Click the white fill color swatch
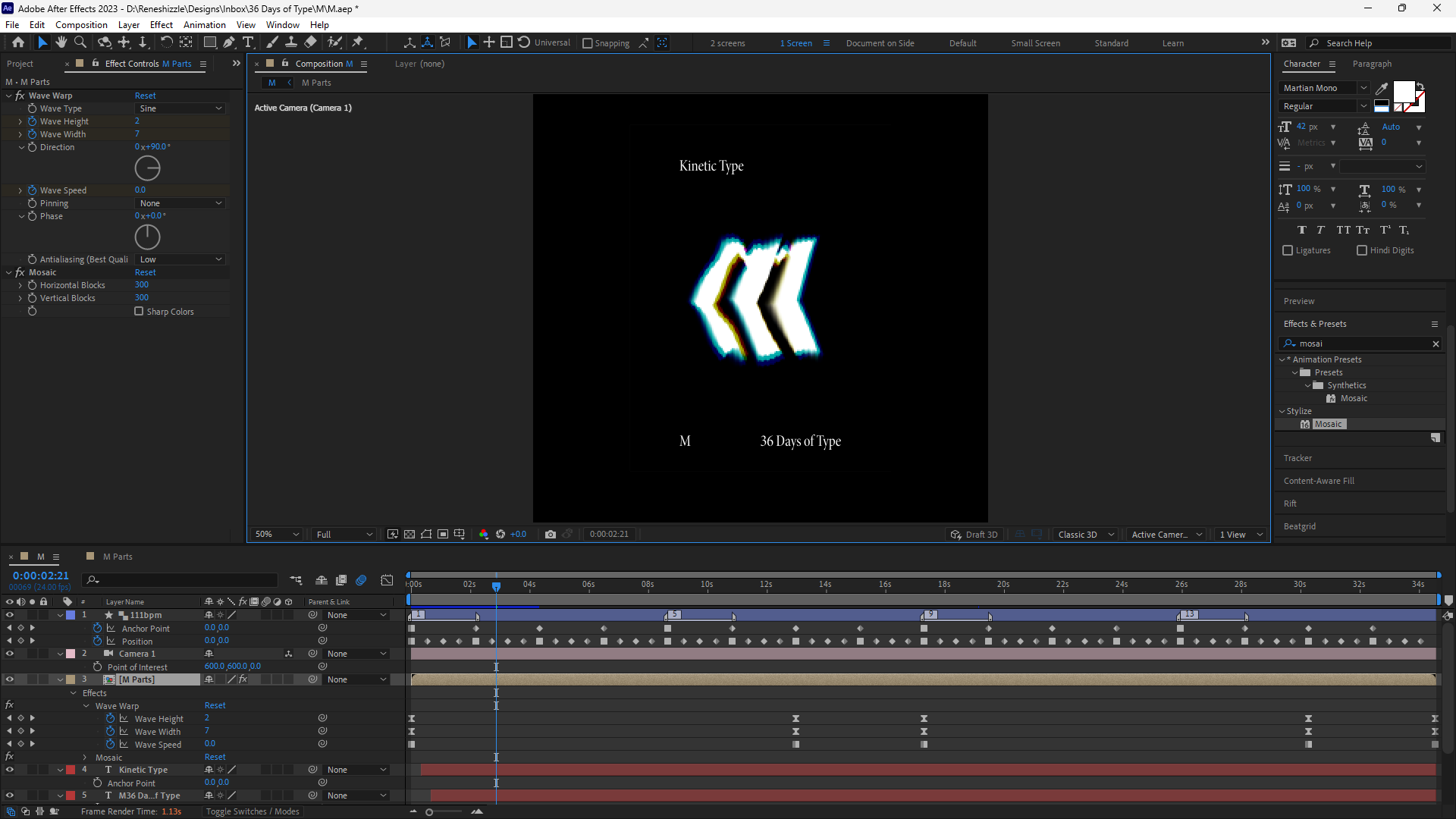The width and height of the screenshot is (1456, 819). tap(1403, 92)
